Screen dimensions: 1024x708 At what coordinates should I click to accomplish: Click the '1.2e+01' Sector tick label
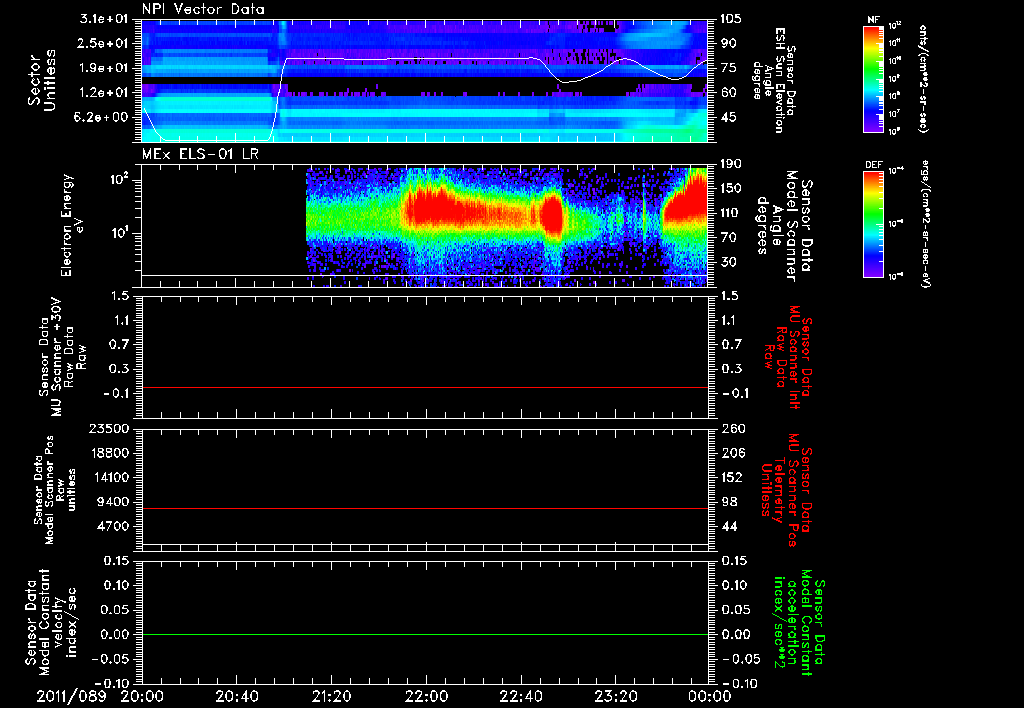click(104, 93)
